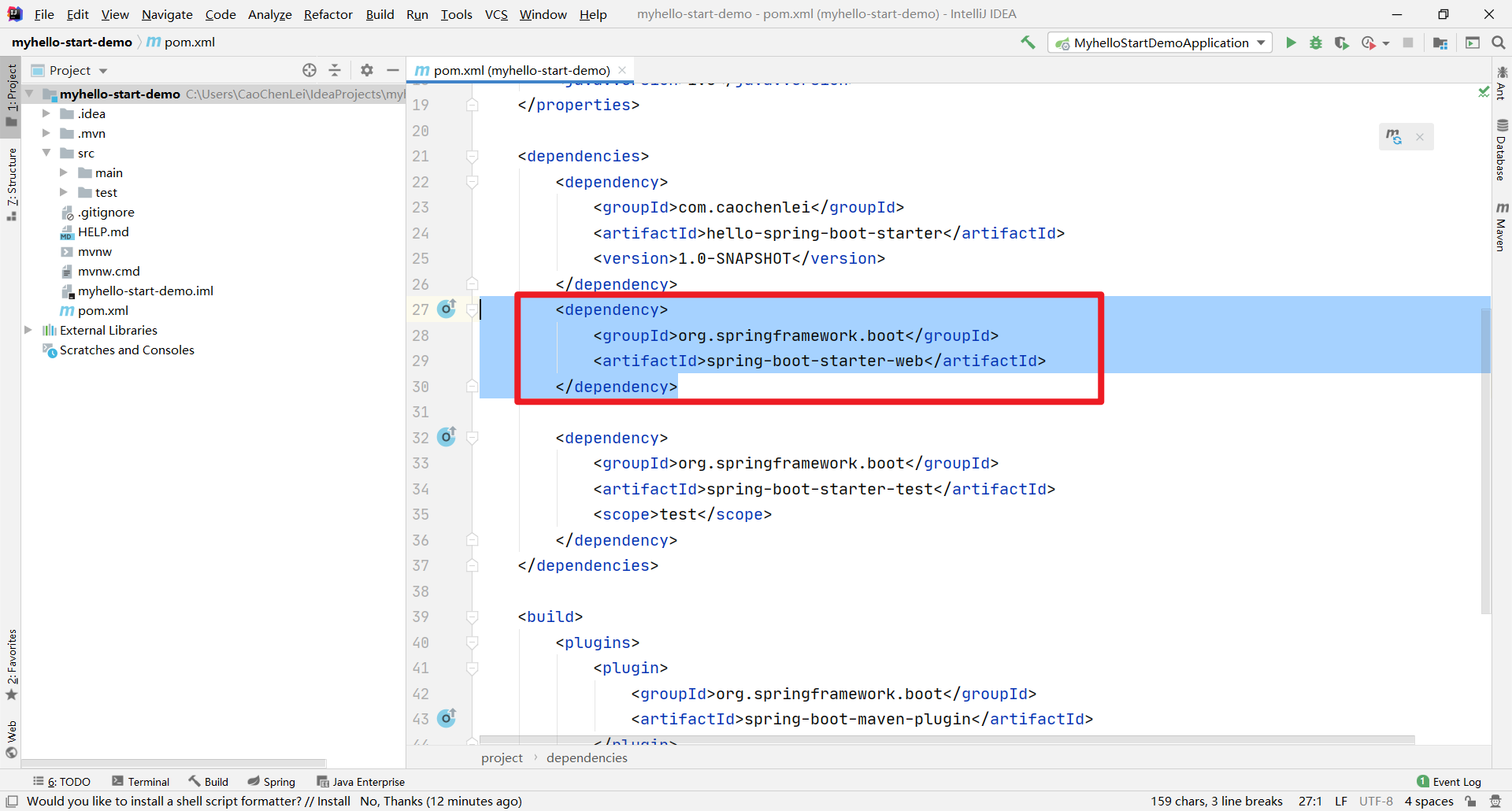Image resolution: width=1512 pixels, height=811 pixels.
Task: Toggle the Favorites side tool tab
Action: [x=11, y=665]
